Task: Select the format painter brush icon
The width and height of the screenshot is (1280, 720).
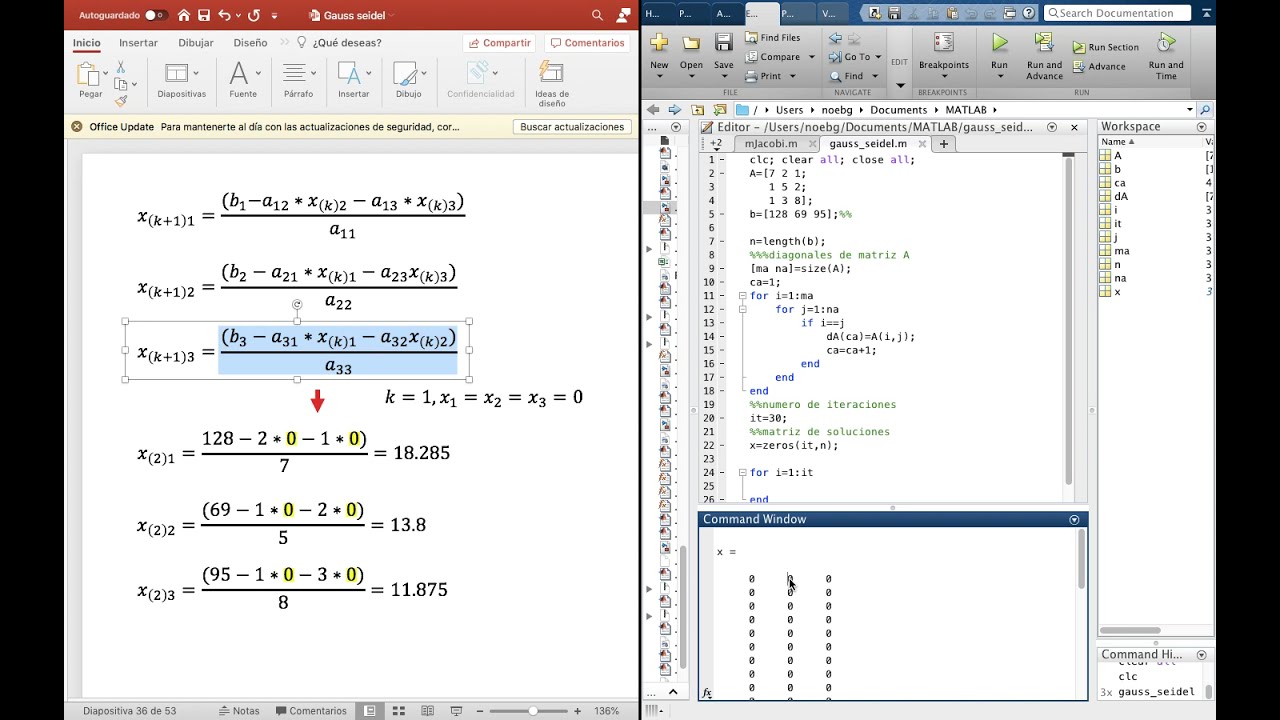Action: click(x=120, y=100)
